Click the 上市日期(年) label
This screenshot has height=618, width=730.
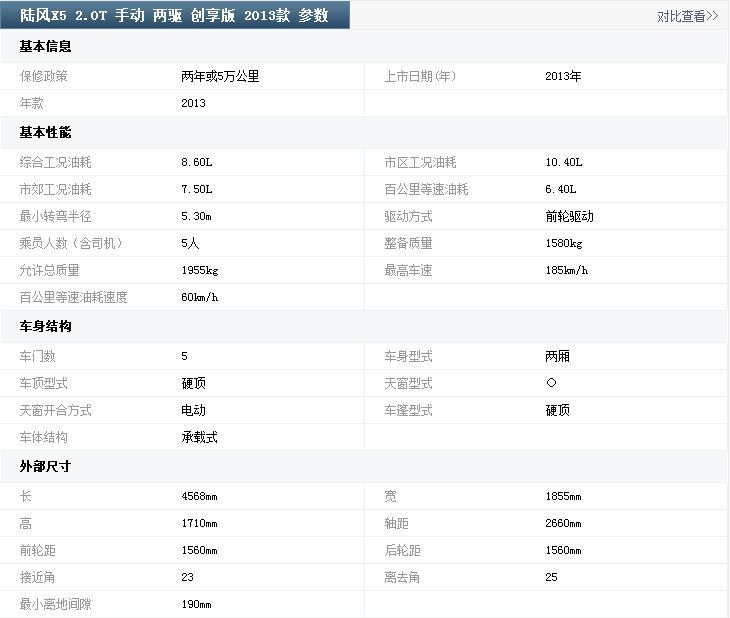(419, 76)
